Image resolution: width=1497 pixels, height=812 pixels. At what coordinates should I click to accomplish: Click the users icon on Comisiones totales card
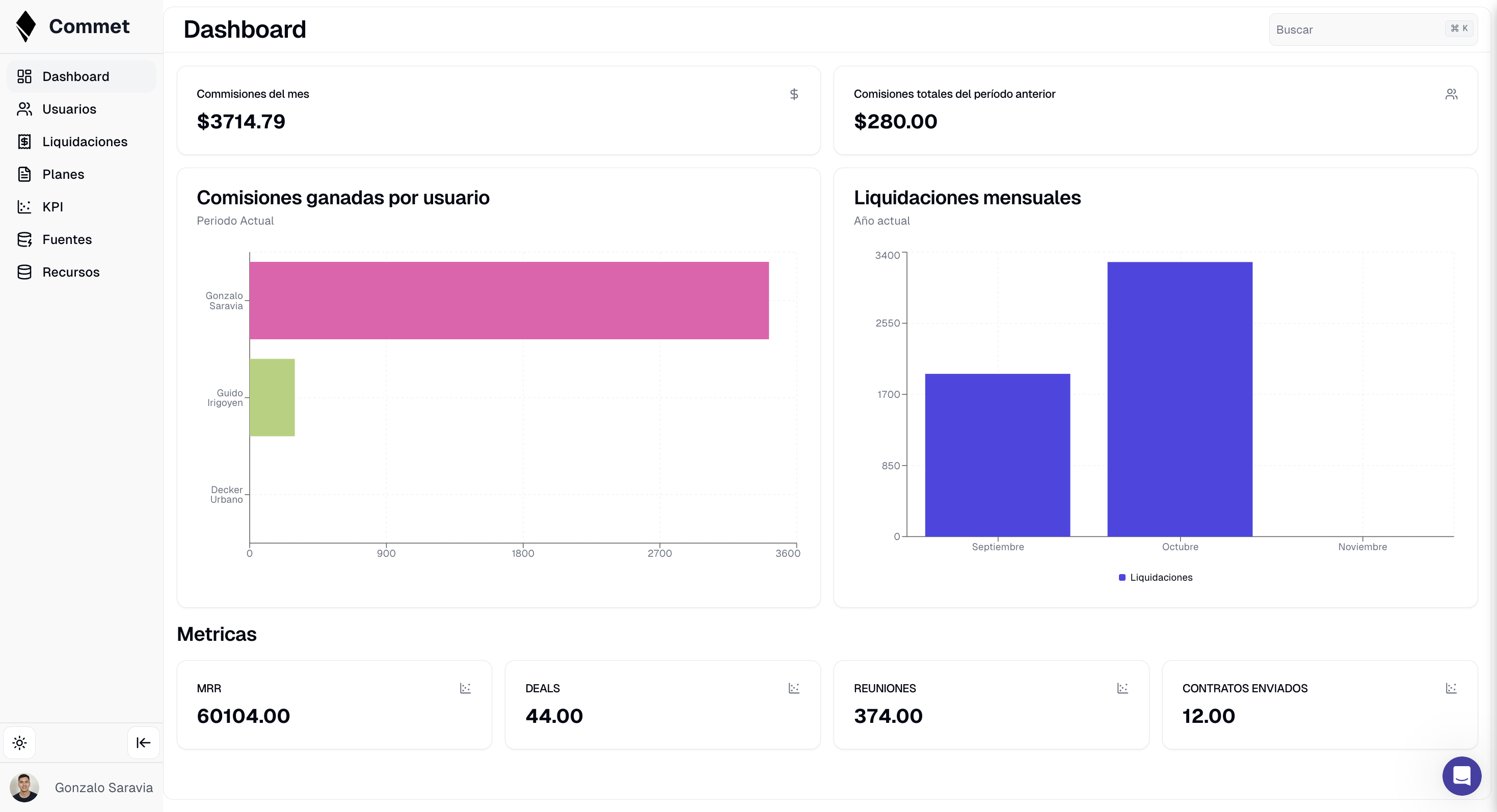1451,94
